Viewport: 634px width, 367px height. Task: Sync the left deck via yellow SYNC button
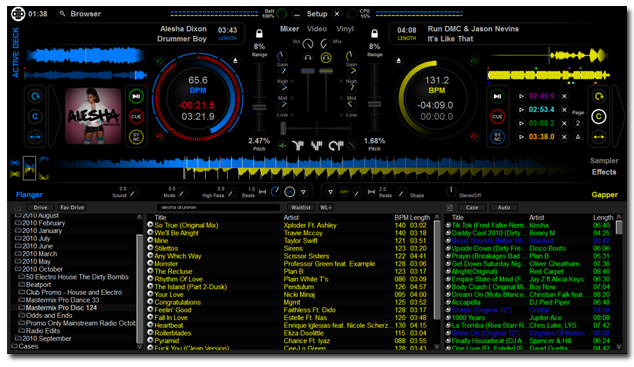pyautogui.click(x=136, y=137)
